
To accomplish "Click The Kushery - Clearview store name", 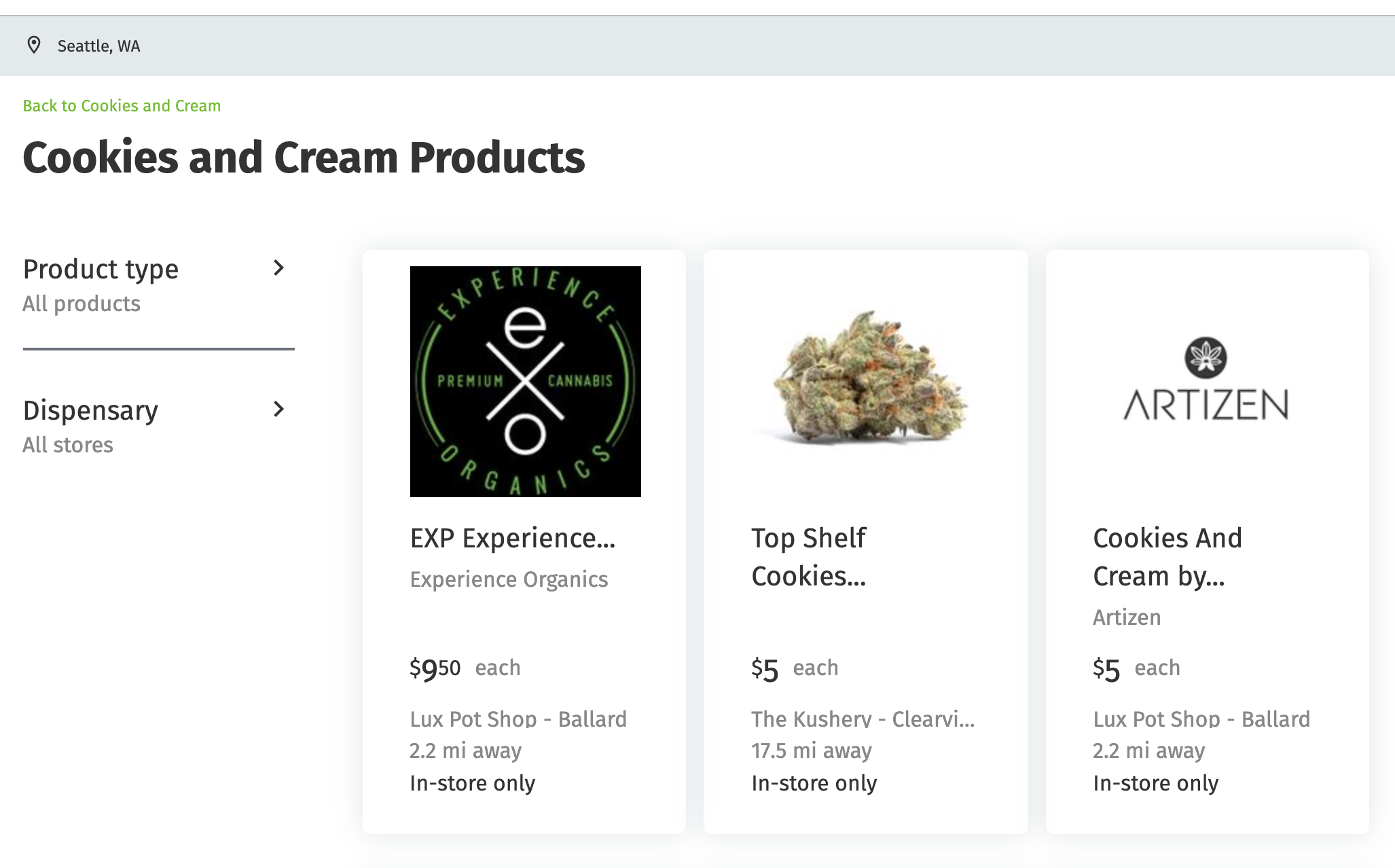I will click(863, 719).
